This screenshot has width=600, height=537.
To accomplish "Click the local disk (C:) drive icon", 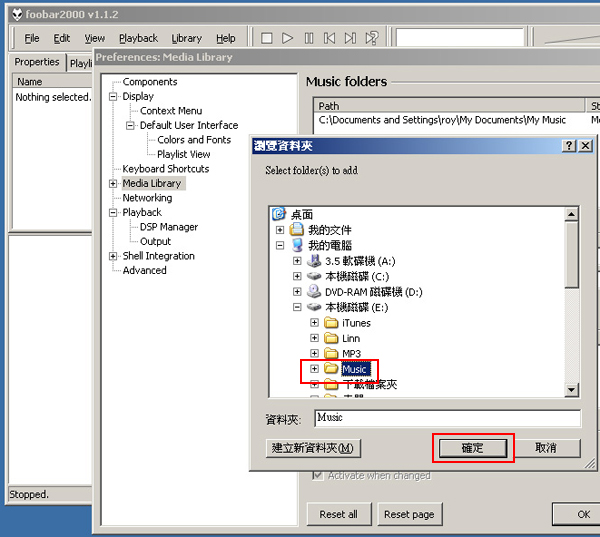I will tap(314, 276).
